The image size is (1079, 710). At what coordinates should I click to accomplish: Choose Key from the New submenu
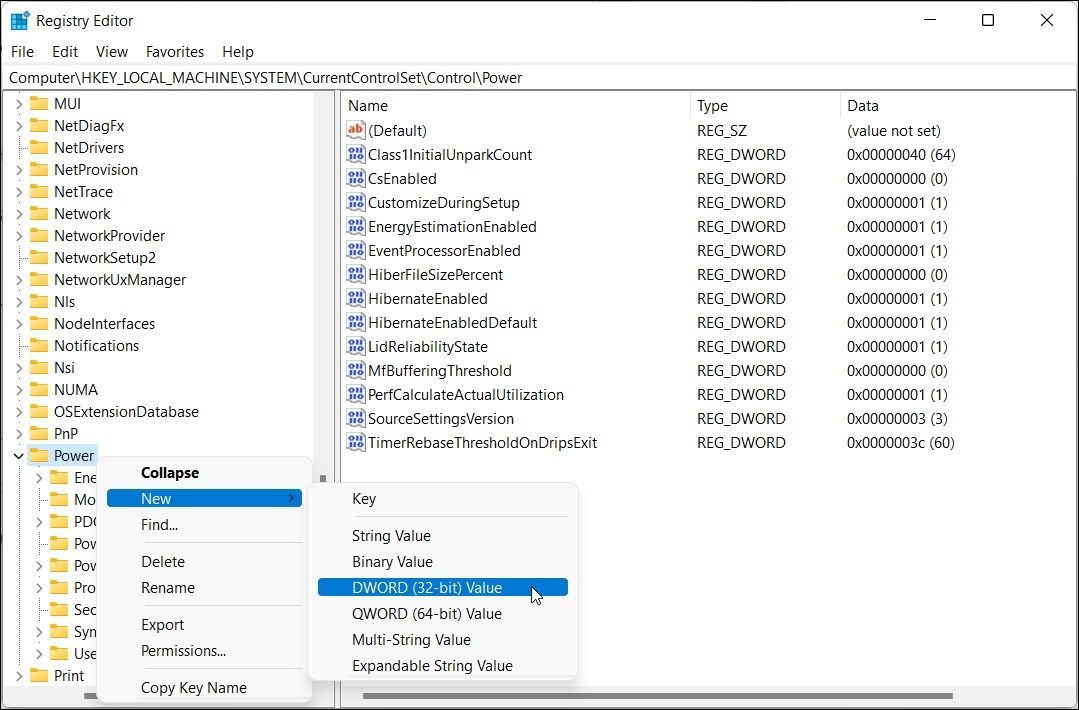[442, 499]
